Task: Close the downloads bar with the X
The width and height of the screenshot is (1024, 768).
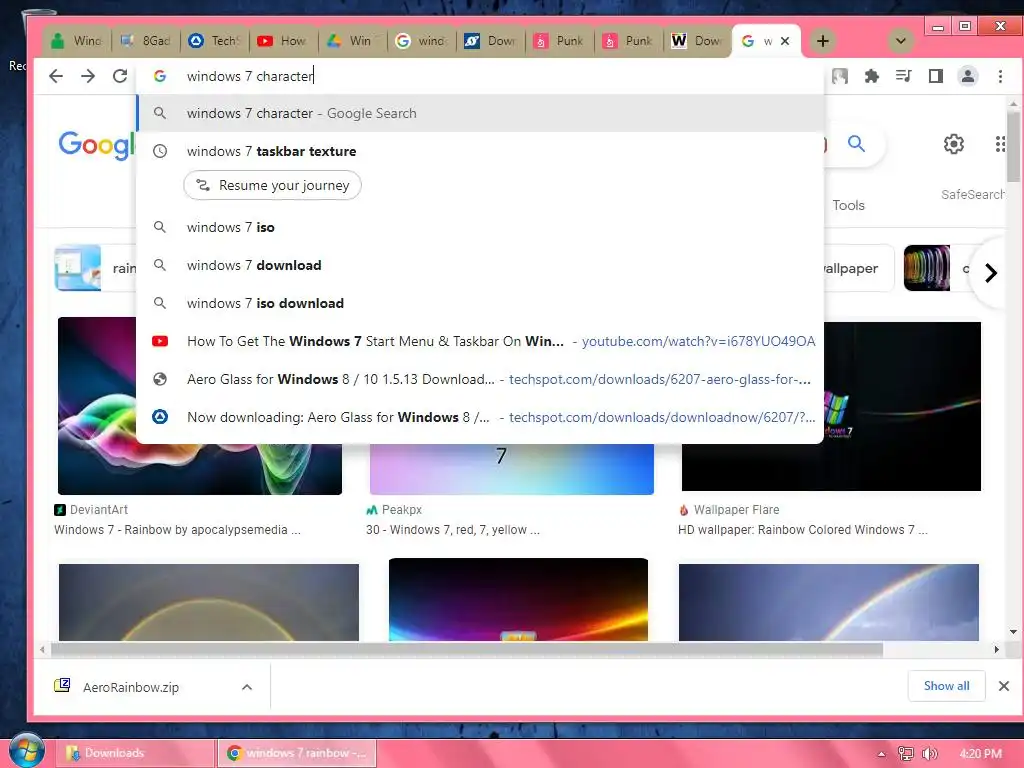Action: coord(1004,686)
